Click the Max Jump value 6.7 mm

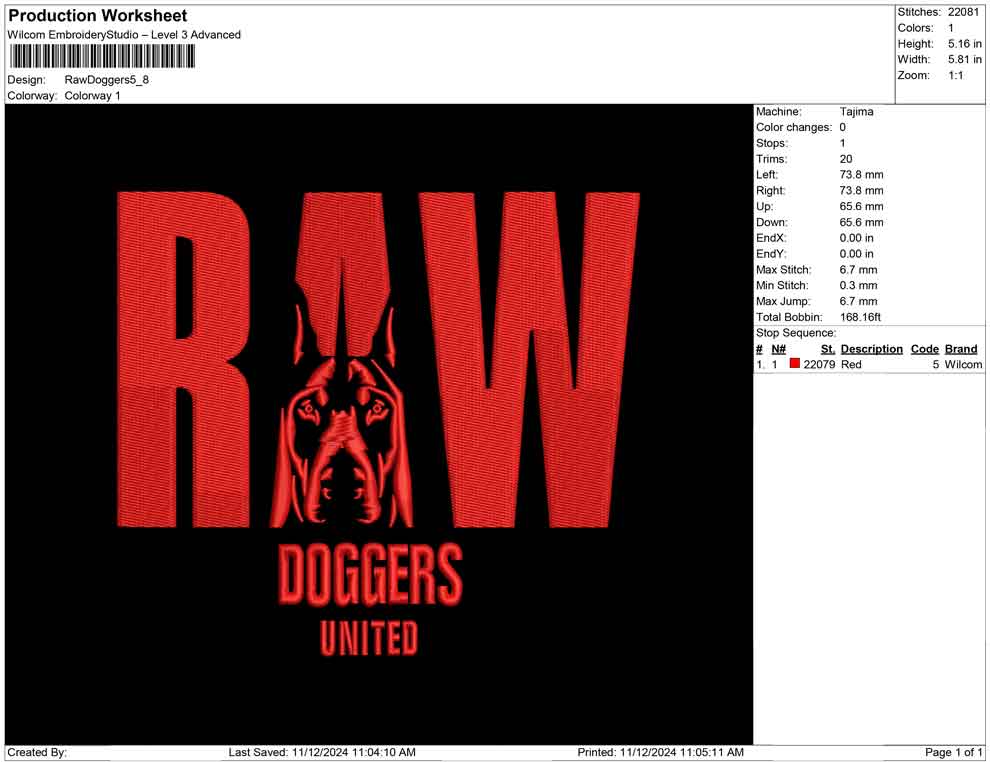(858, 301)
